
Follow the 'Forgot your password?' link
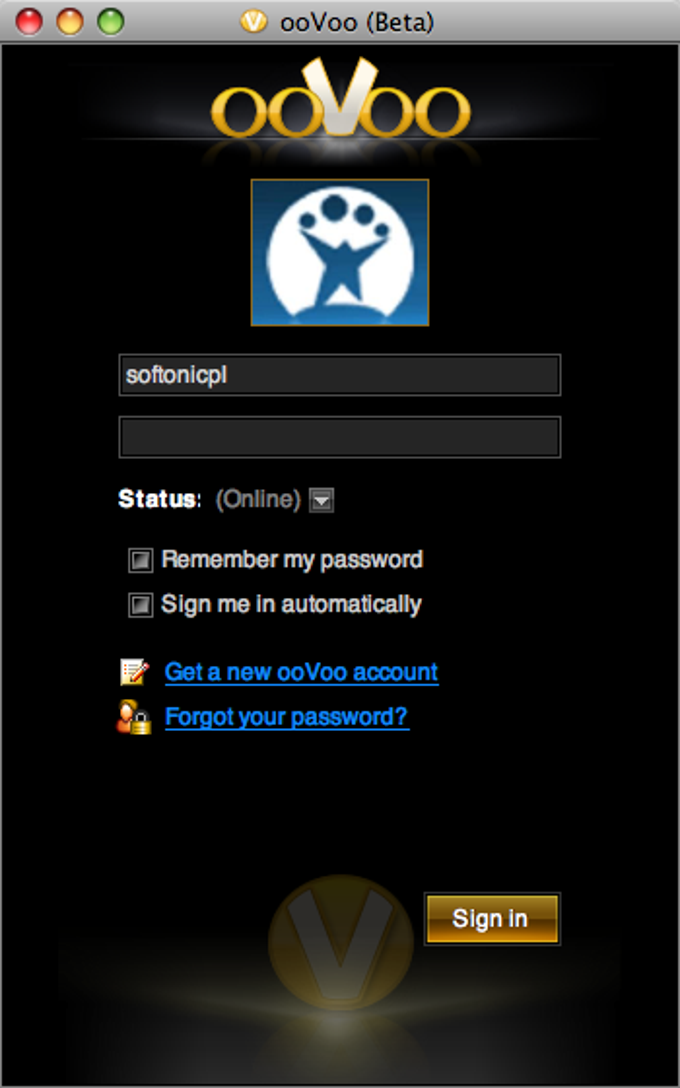point(287,717)
